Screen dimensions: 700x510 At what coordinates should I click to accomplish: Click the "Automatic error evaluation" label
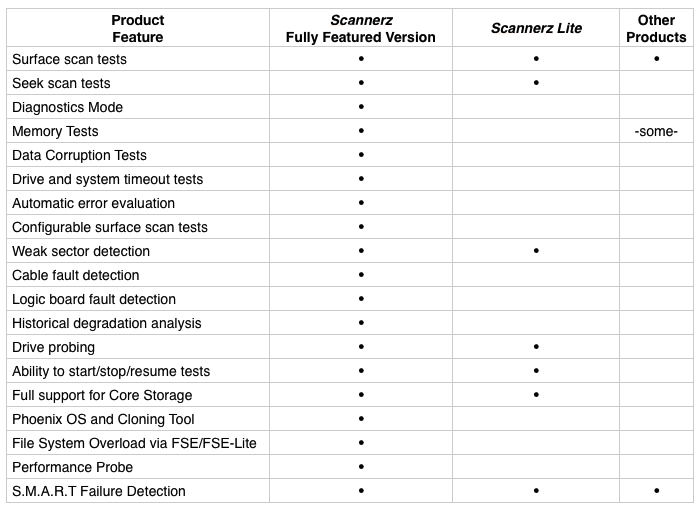[x=93, y=203]
